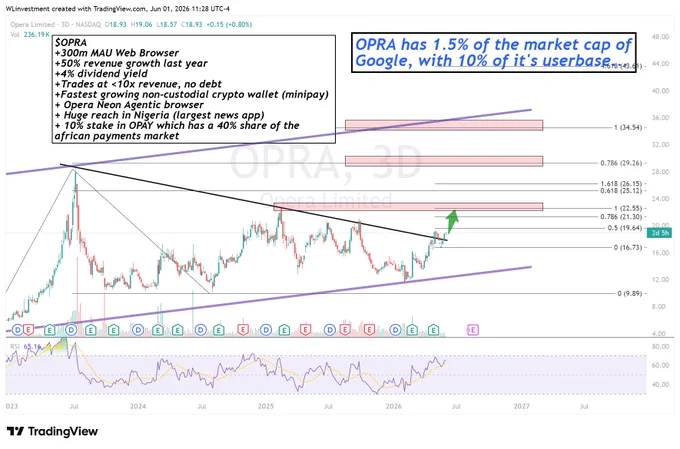Click the 32.00 price axis label
The image size is (680, 449).
[660, 144]
